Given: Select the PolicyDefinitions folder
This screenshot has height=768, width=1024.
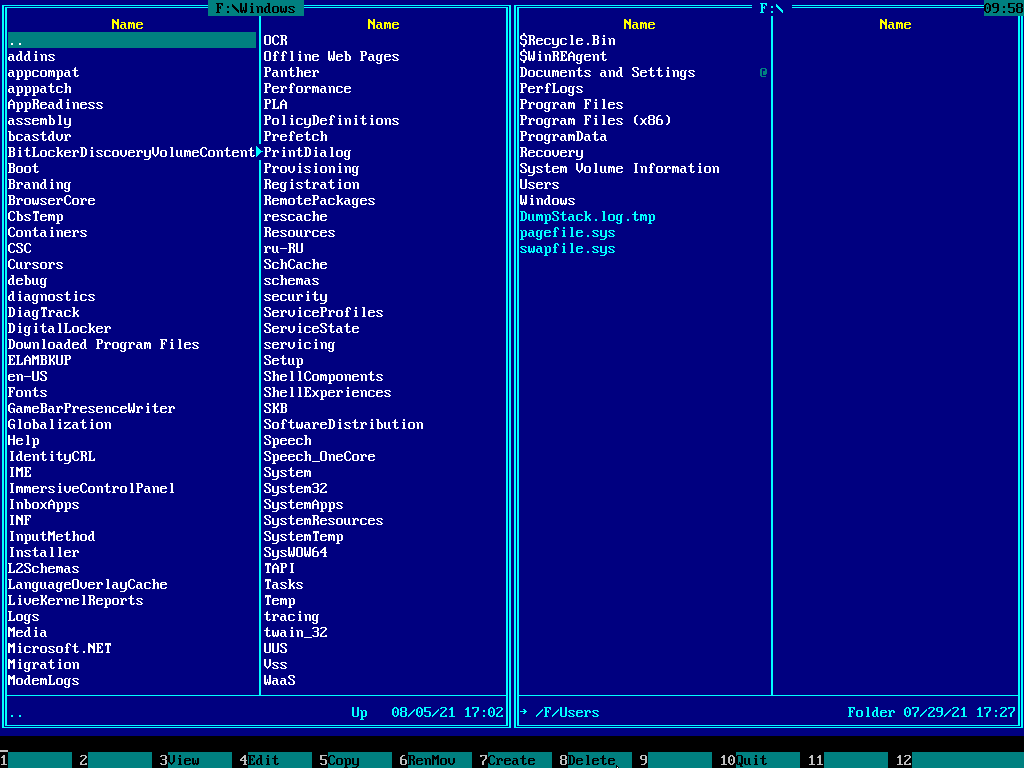Looking at the screenshot, I should 331,121.
